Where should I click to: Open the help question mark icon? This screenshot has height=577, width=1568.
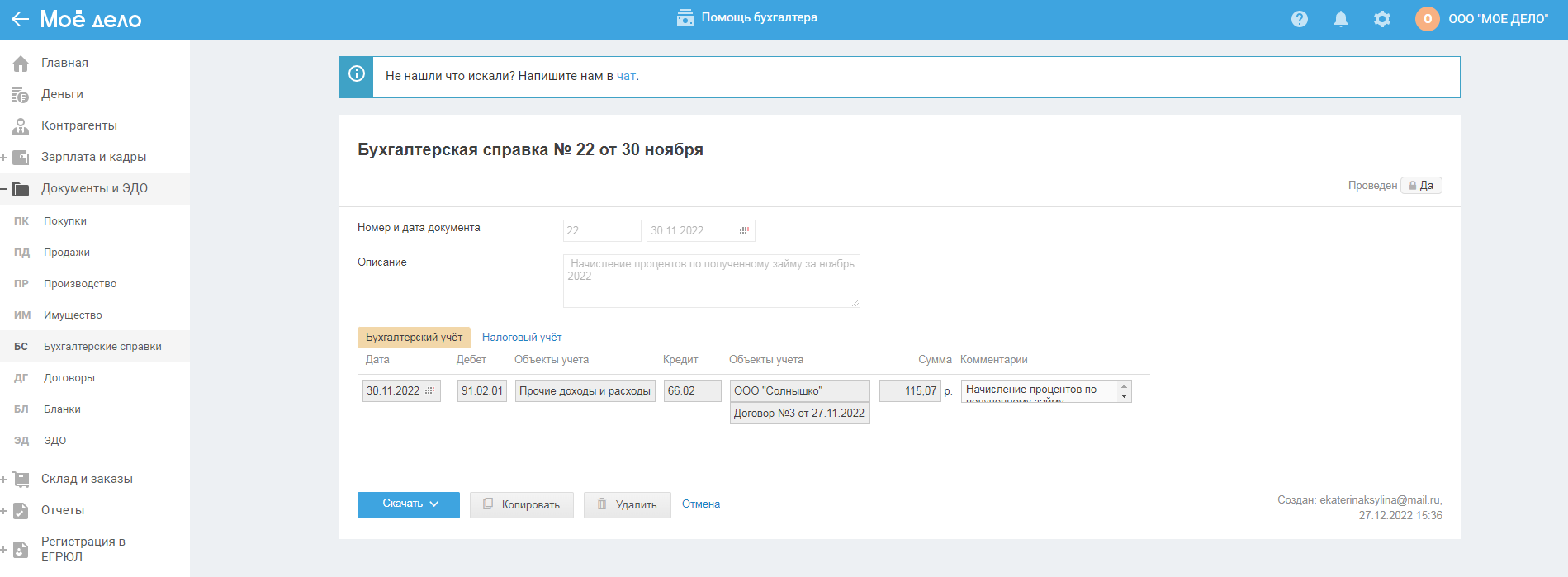click(x=1300, y=19)
